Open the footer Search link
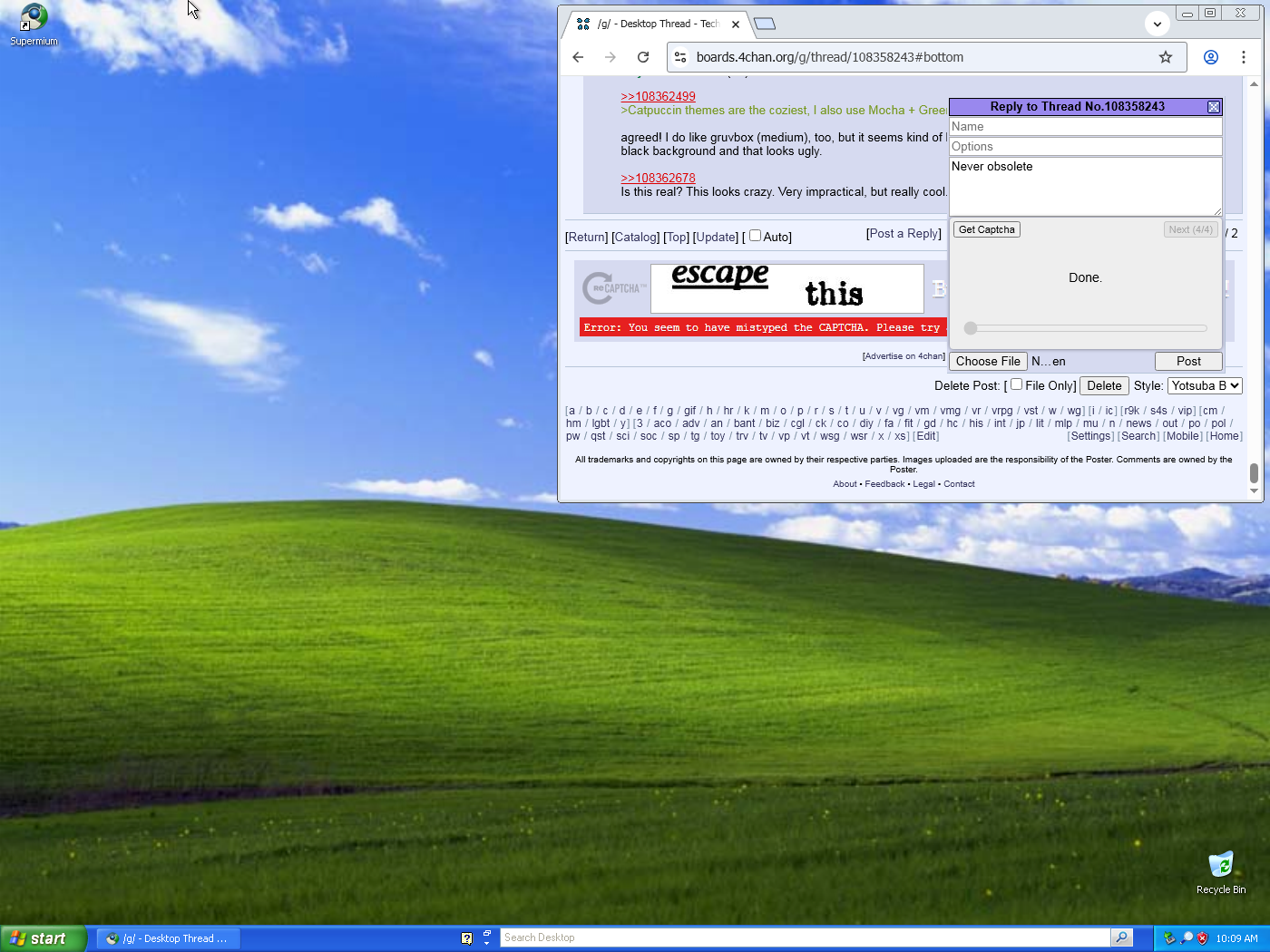 (1138, 436)
